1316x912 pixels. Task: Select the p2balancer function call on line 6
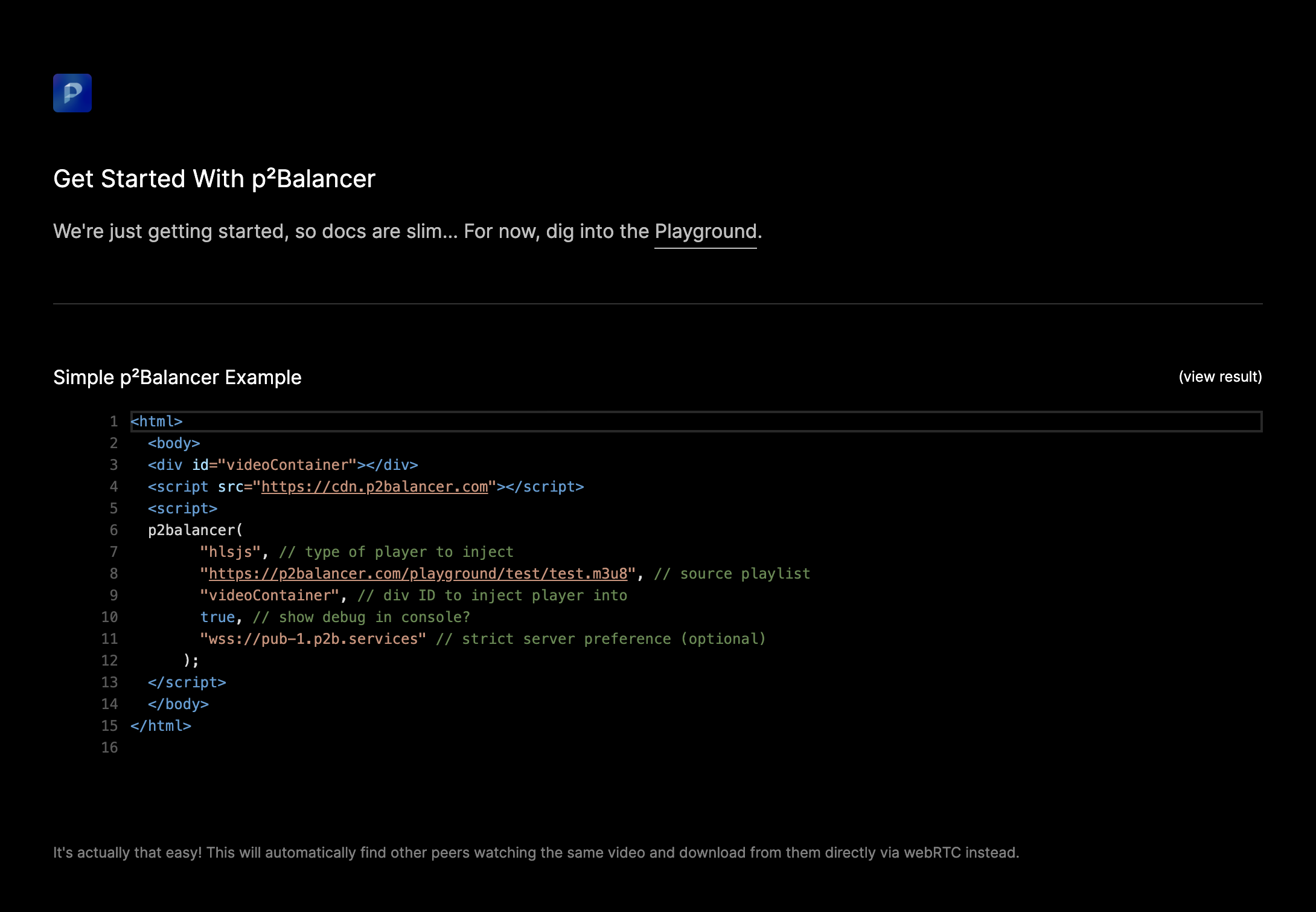(194, 530)
